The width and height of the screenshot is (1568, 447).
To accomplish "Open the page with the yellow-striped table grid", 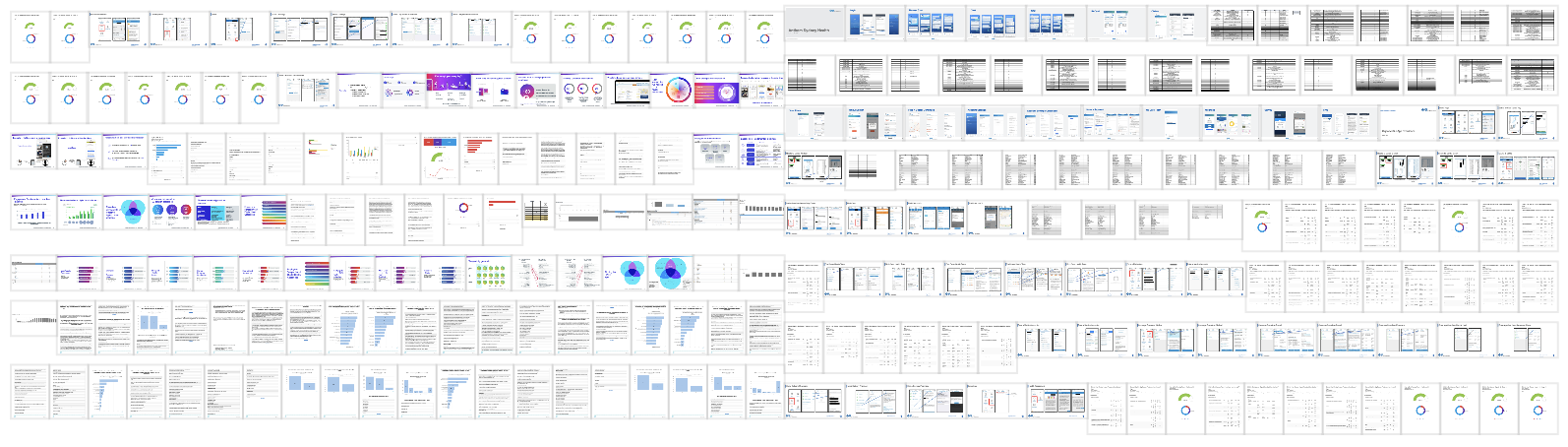I will pyautogui.click(x=536, y=212).
